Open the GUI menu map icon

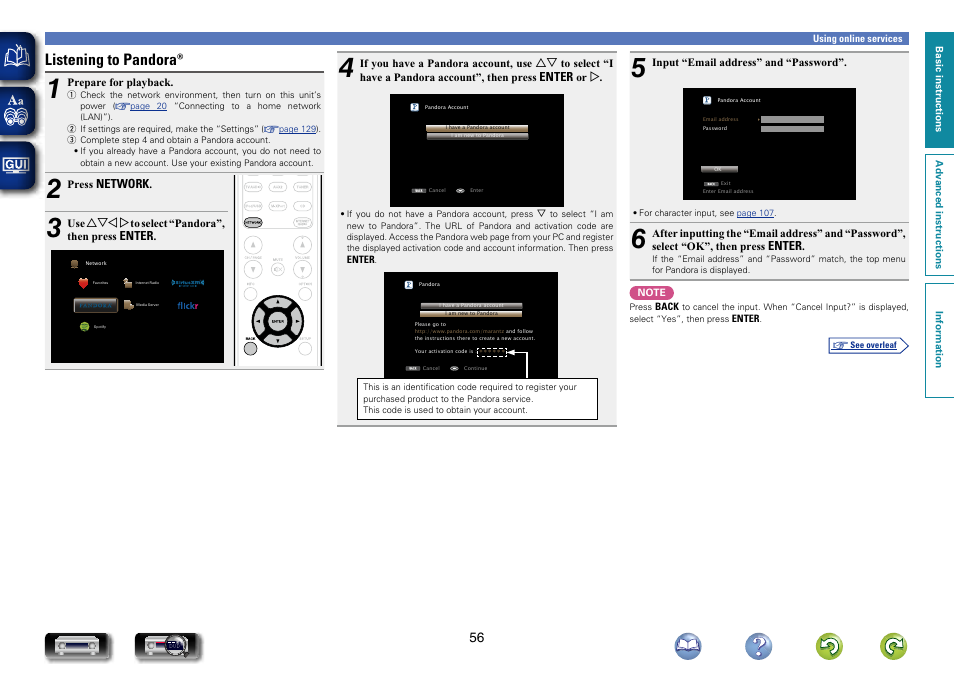(17, 165)
